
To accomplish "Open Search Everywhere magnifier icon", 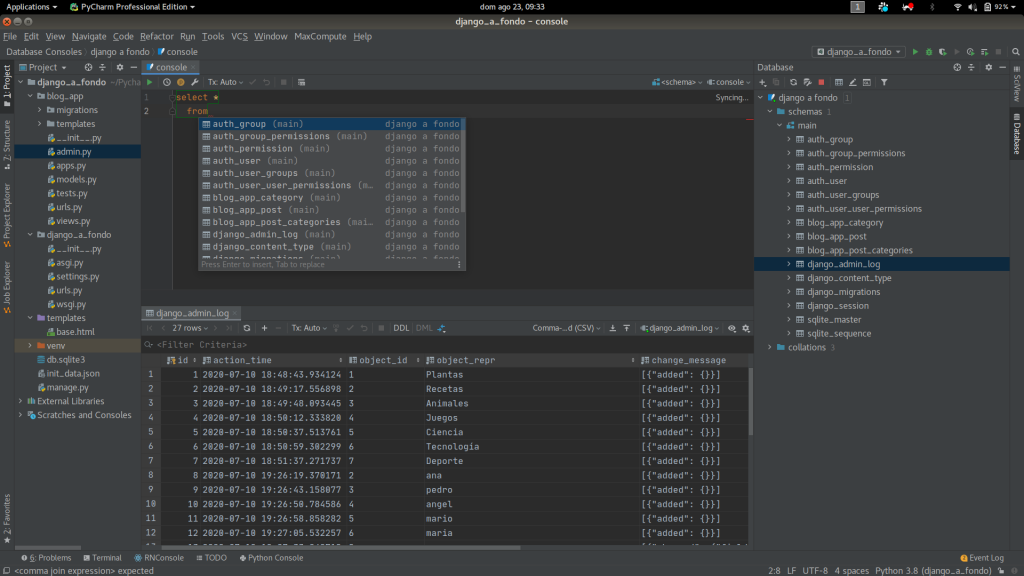I will [1016, 52].
